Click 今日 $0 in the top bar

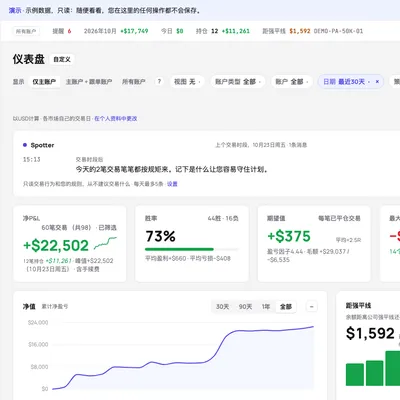[172, 31]
